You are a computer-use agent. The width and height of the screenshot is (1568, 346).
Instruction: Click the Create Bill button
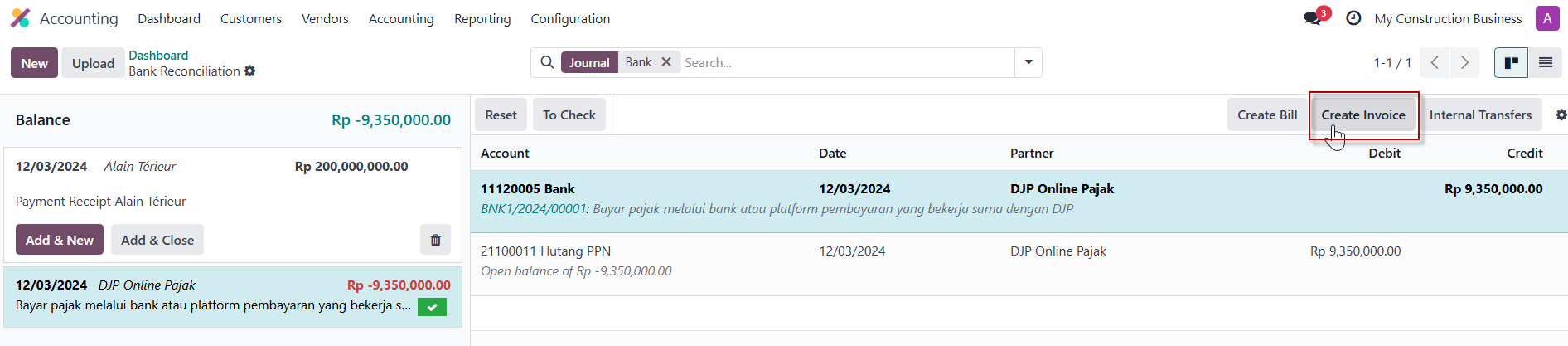click(x=1267, y=115)
